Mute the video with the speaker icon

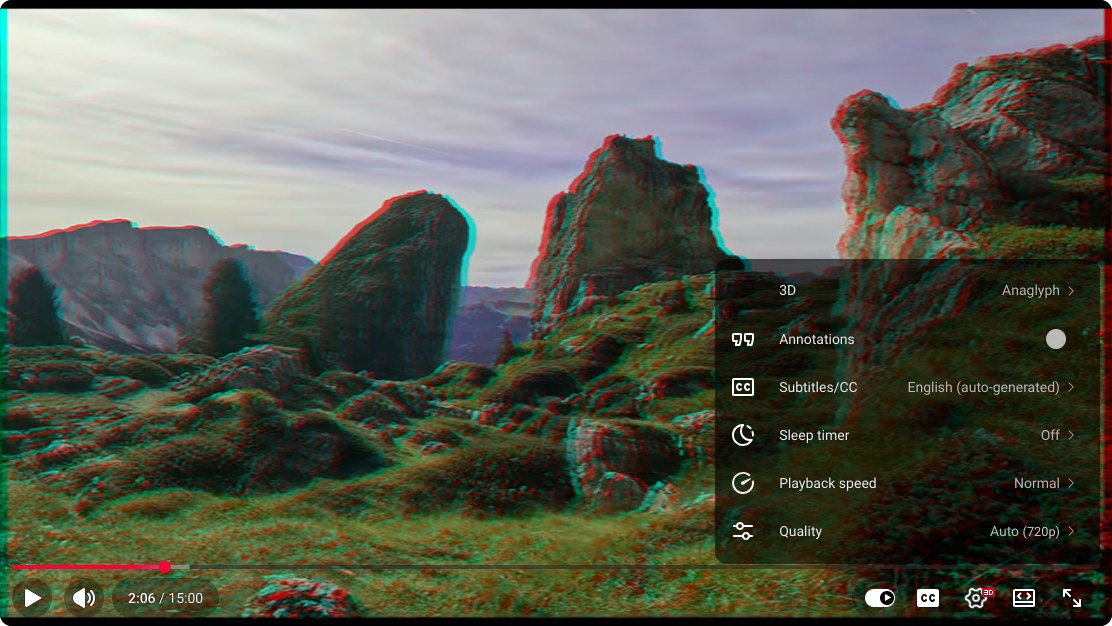[84, 598]
